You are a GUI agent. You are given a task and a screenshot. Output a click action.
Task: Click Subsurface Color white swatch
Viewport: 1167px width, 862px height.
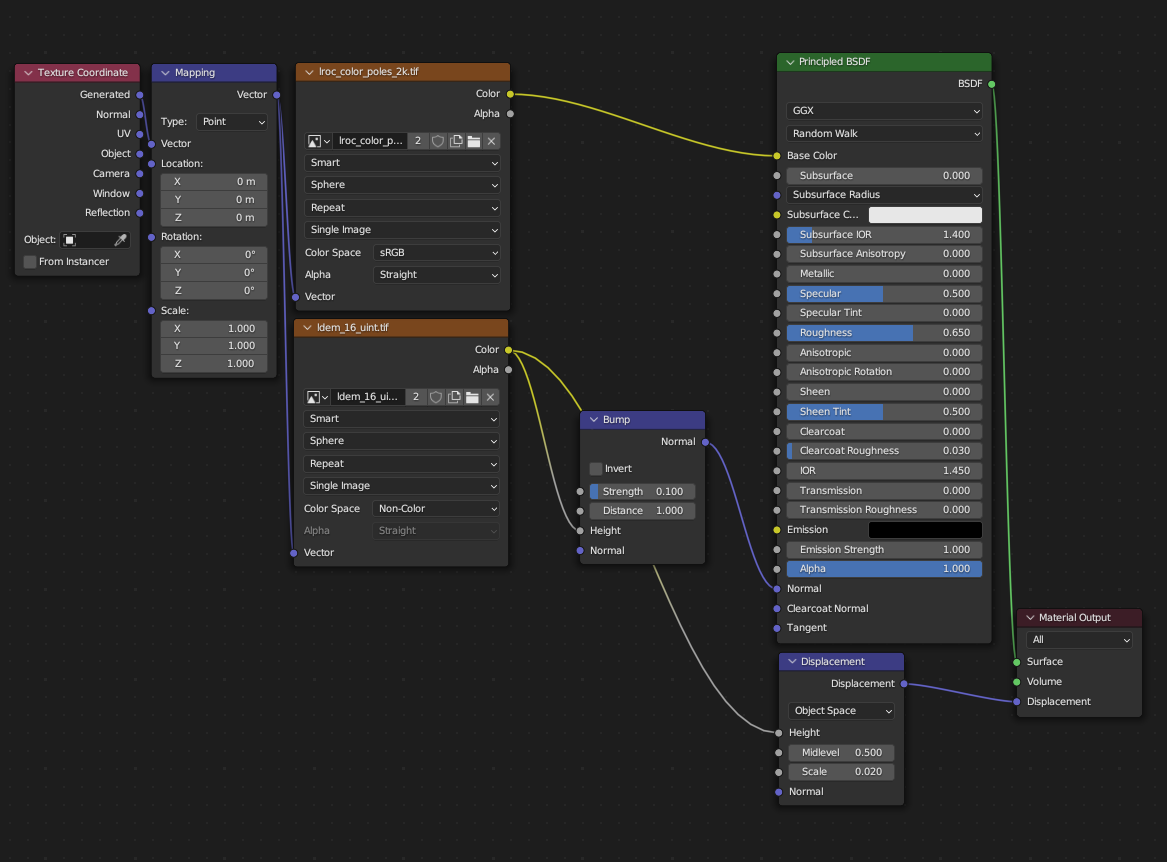[x=925, y=214]
